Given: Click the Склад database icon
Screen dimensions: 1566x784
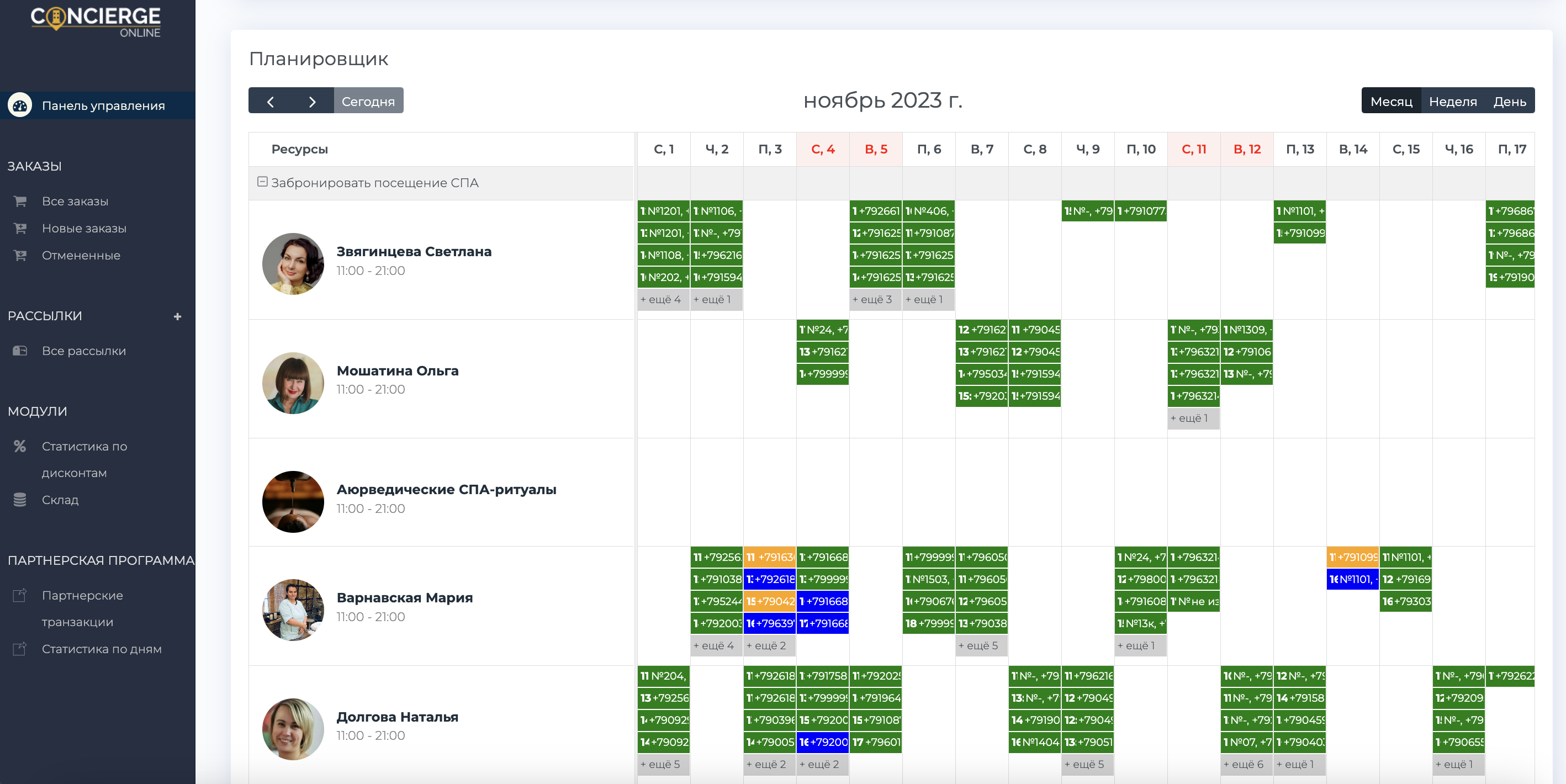Looking at the screenshot, I should tap(20, 500).
